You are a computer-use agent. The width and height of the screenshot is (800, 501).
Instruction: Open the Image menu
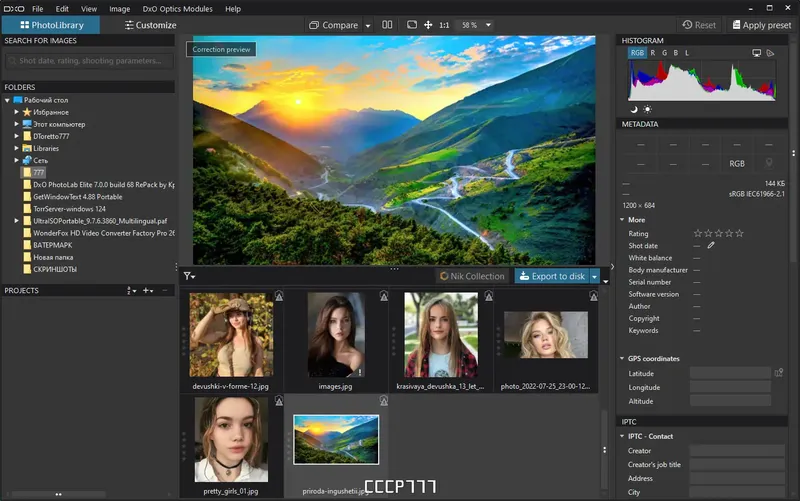[119, 9]
